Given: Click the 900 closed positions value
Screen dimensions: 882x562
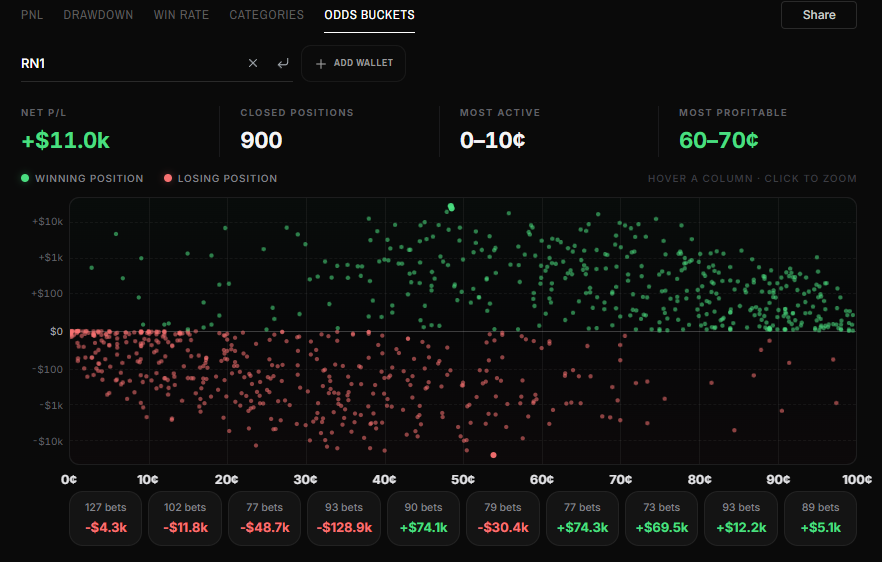Looking at the screenshot, I should pyautogui.click(x=261, y=140).
